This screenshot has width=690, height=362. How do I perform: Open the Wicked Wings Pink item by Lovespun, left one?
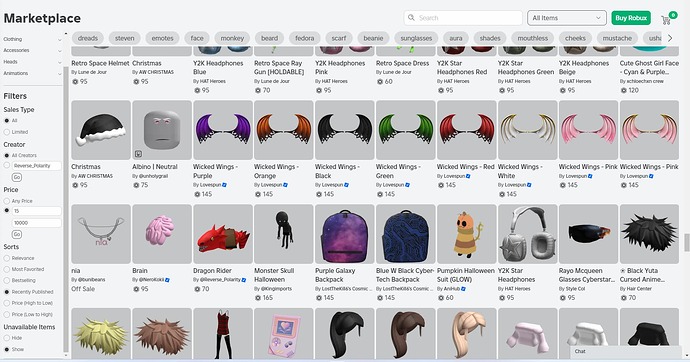point(588,130)
